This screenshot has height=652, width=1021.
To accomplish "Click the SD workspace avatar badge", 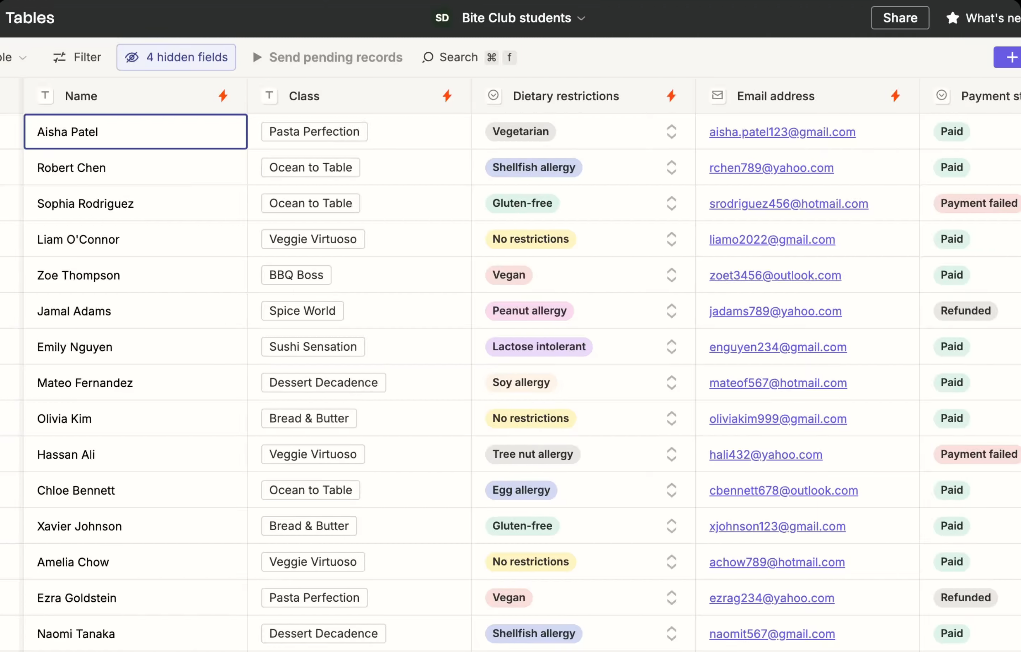I will pos(442,18).
